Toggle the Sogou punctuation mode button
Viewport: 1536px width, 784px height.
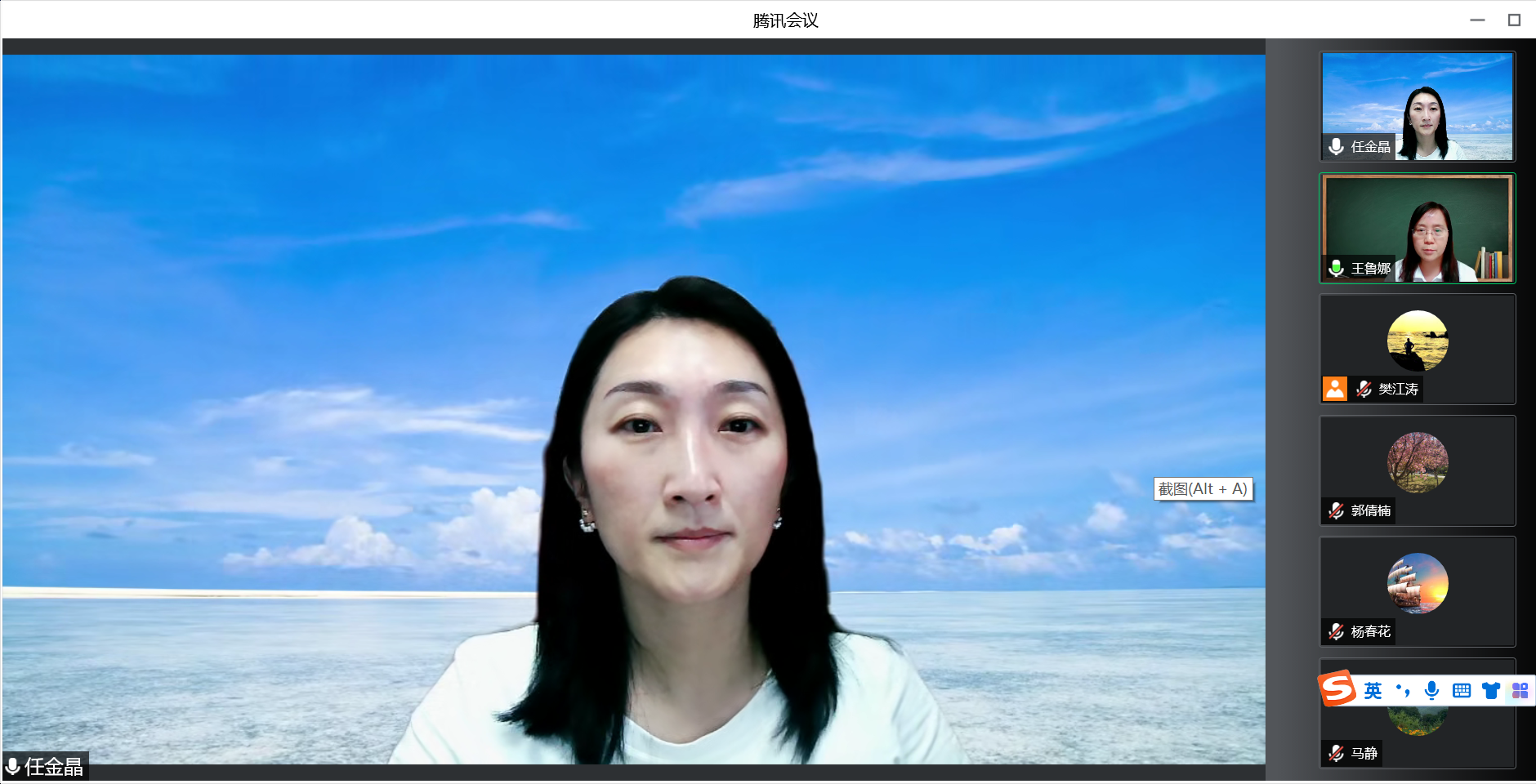point(1403,691)
